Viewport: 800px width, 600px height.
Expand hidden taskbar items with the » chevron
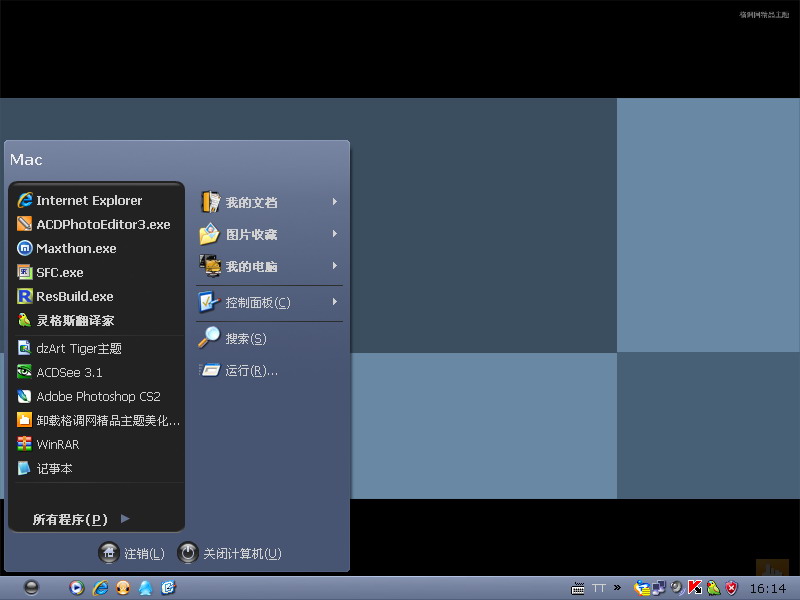click(617, 588)
